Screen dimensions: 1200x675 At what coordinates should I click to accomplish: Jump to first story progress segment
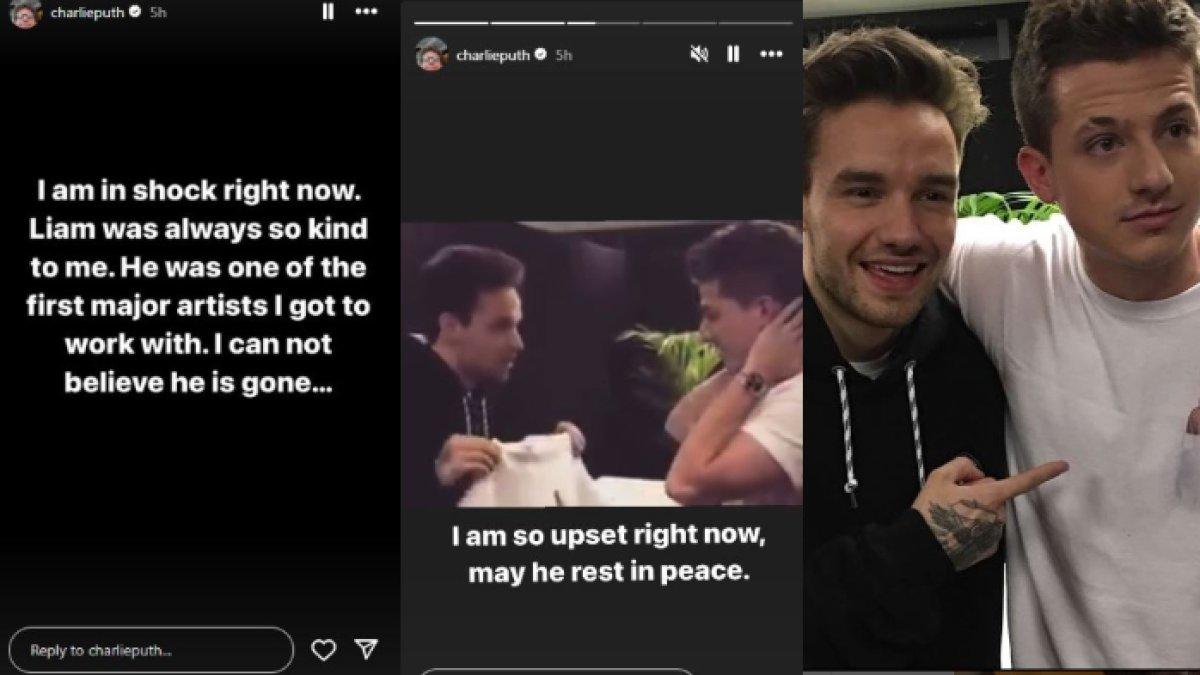click(x=451, y=22)
